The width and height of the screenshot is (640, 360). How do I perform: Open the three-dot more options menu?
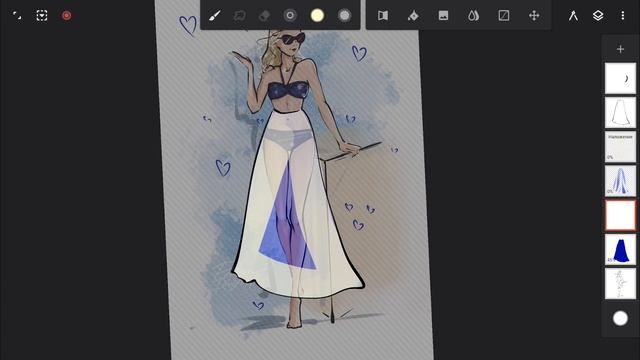click(x=622, y=16)
